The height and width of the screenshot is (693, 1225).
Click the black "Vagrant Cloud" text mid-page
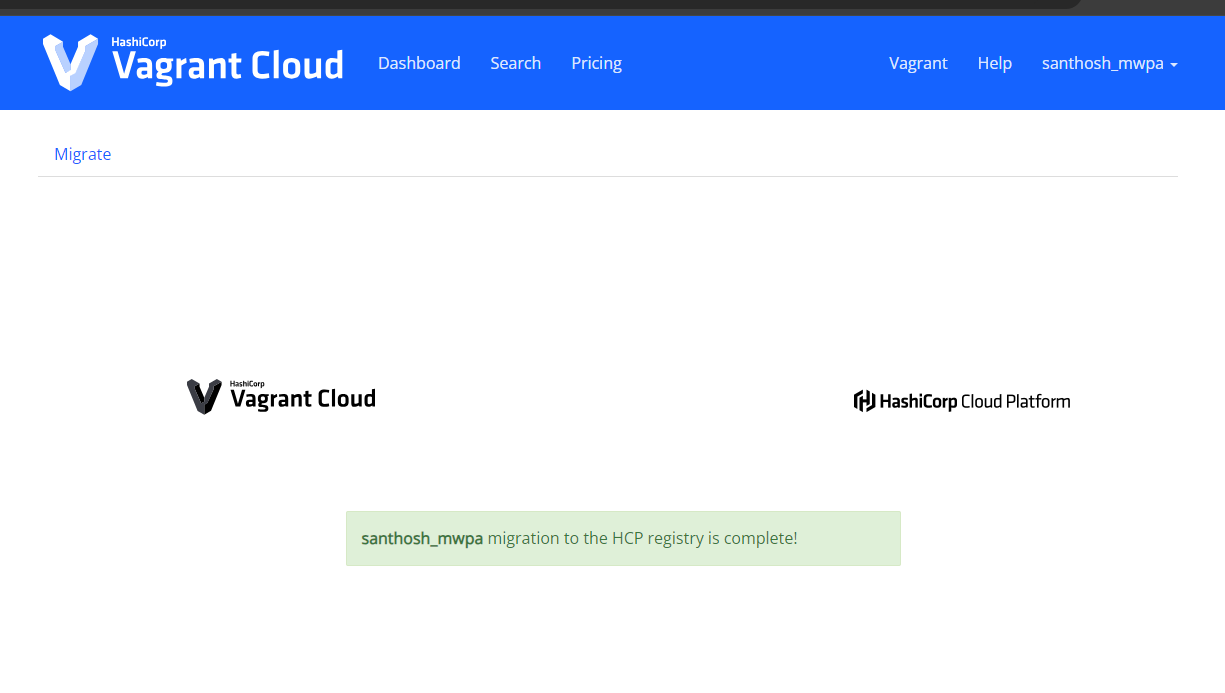302,400
